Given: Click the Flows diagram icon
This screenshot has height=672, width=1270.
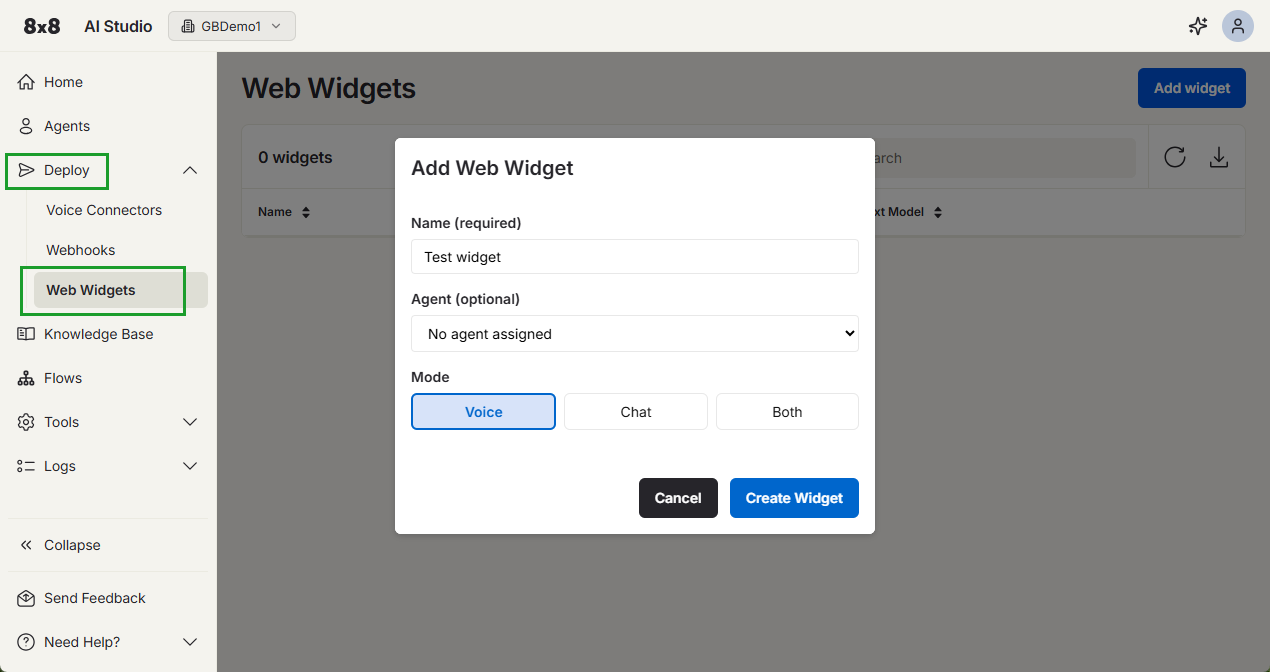Looking at the screenshot, I should [x=26, y=378].
